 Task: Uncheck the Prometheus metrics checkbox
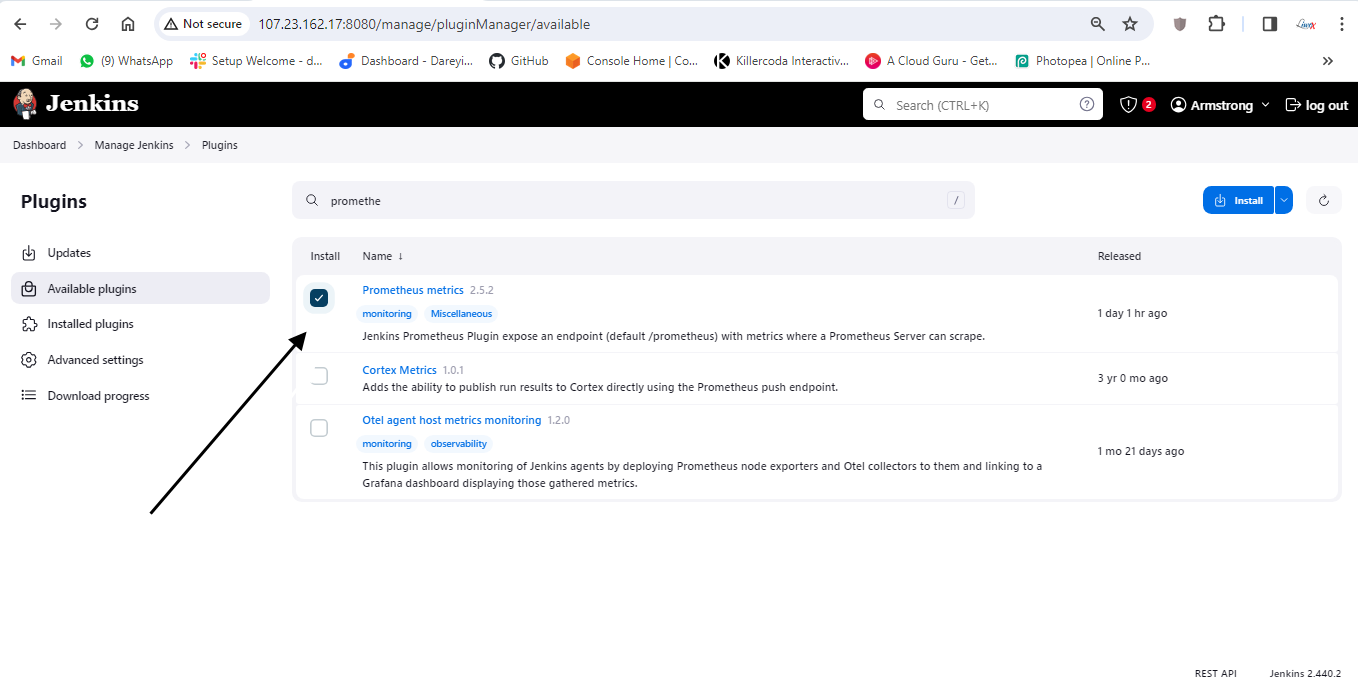coord(319,298)
